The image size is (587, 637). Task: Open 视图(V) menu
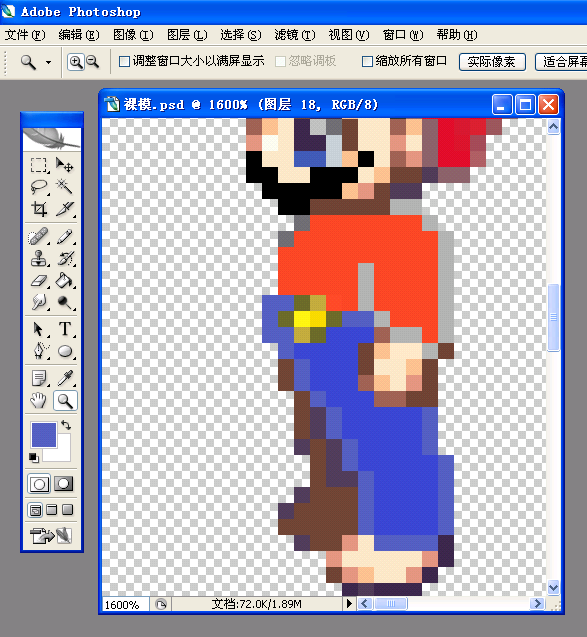349,35
